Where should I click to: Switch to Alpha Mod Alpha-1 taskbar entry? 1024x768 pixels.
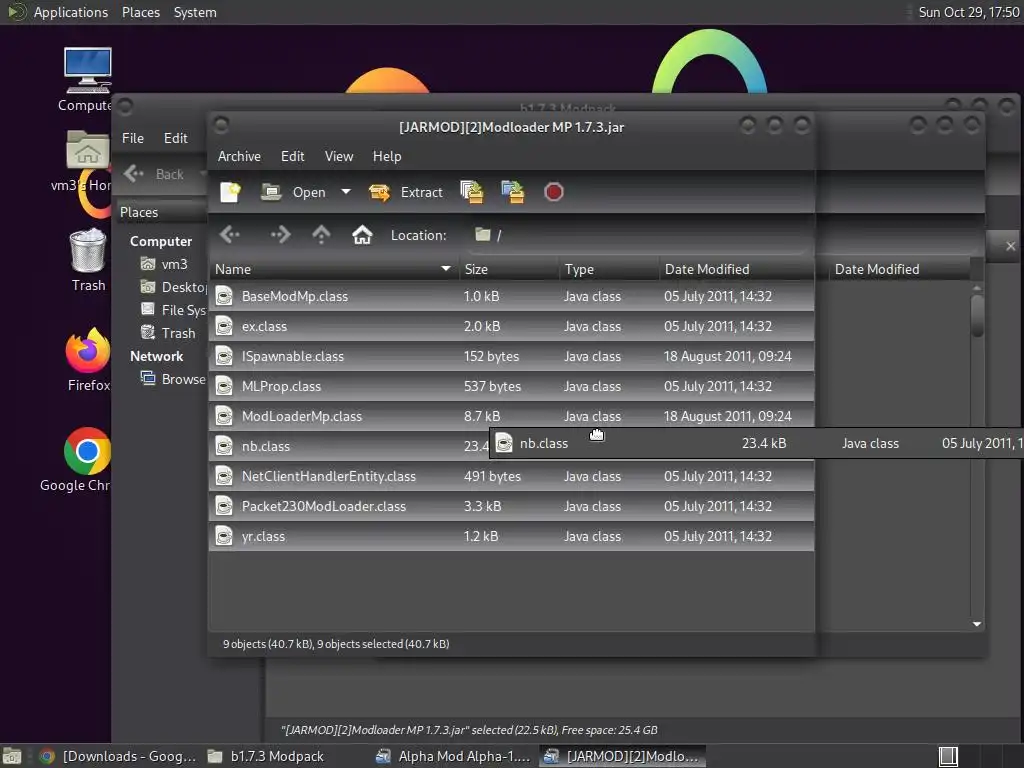455,756
